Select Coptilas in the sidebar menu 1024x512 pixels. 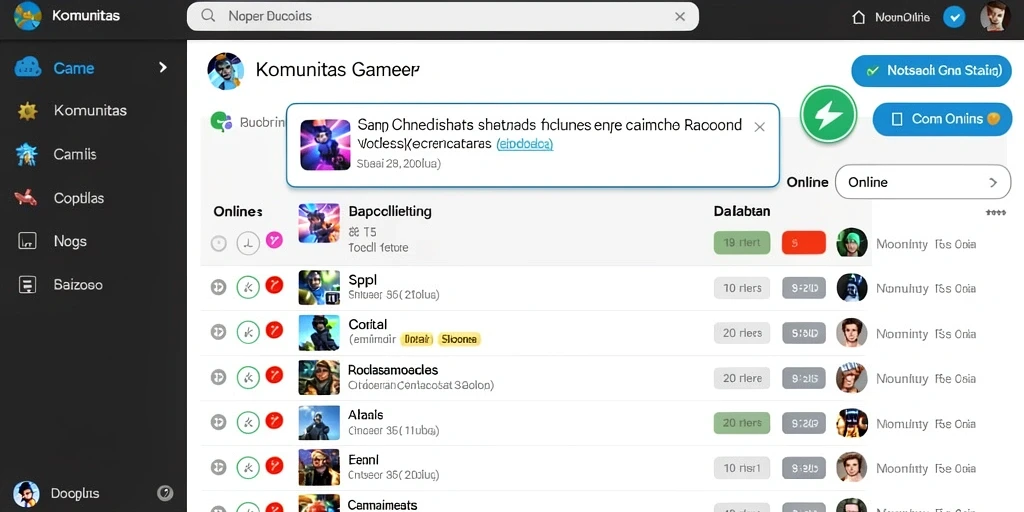click(x=79, y=198)
